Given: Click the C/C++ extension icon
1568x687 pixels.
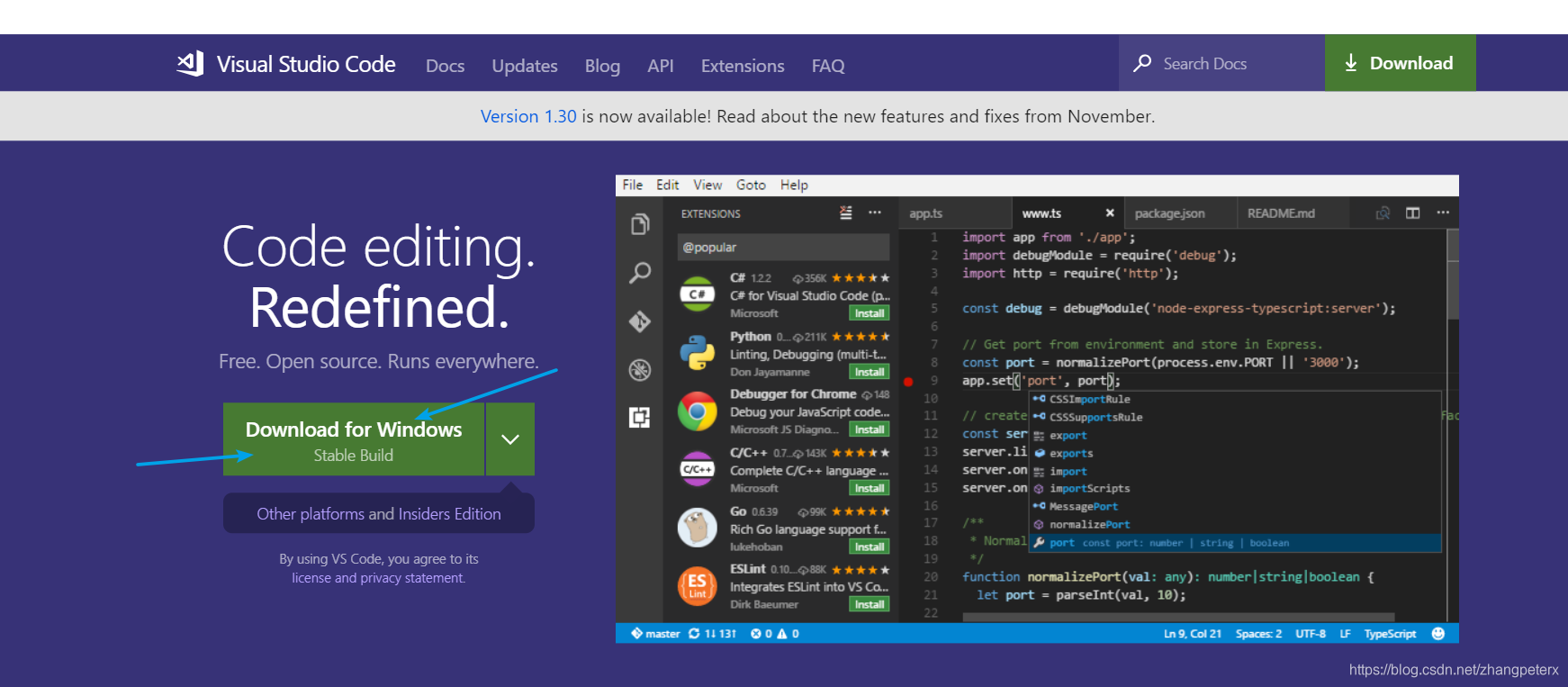Looking at the screenshot, I should click(x=698, y=469).
